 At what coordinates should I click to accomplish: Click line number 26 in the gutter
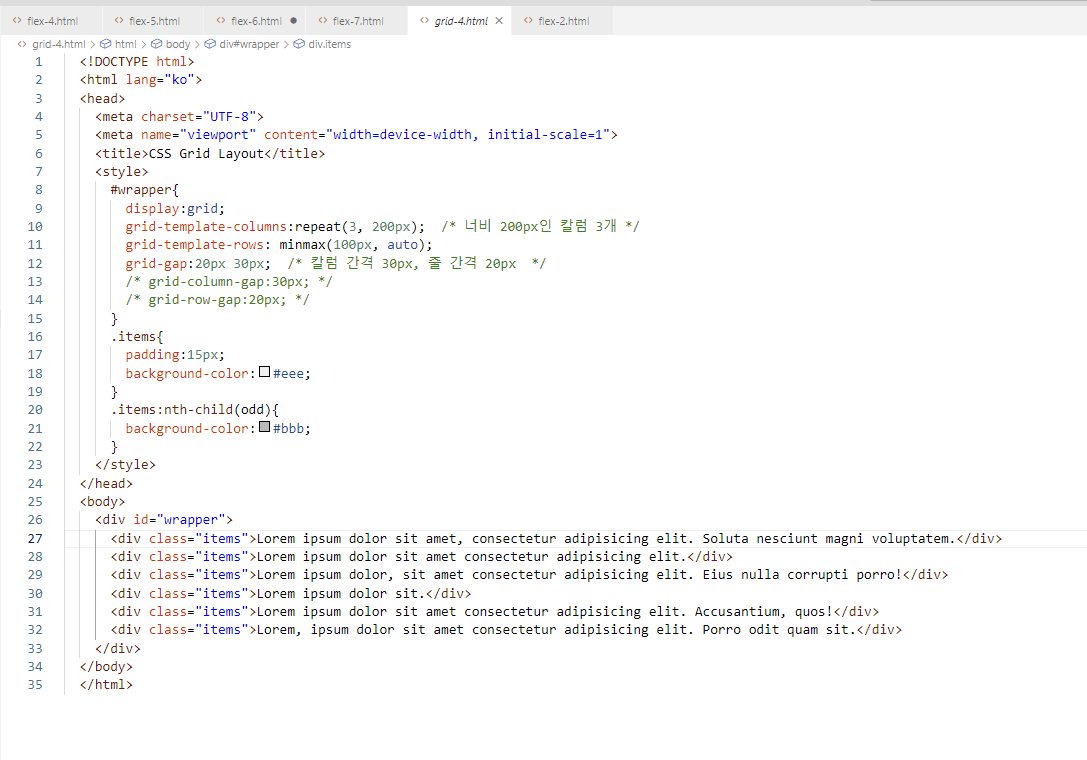[36, 520]
